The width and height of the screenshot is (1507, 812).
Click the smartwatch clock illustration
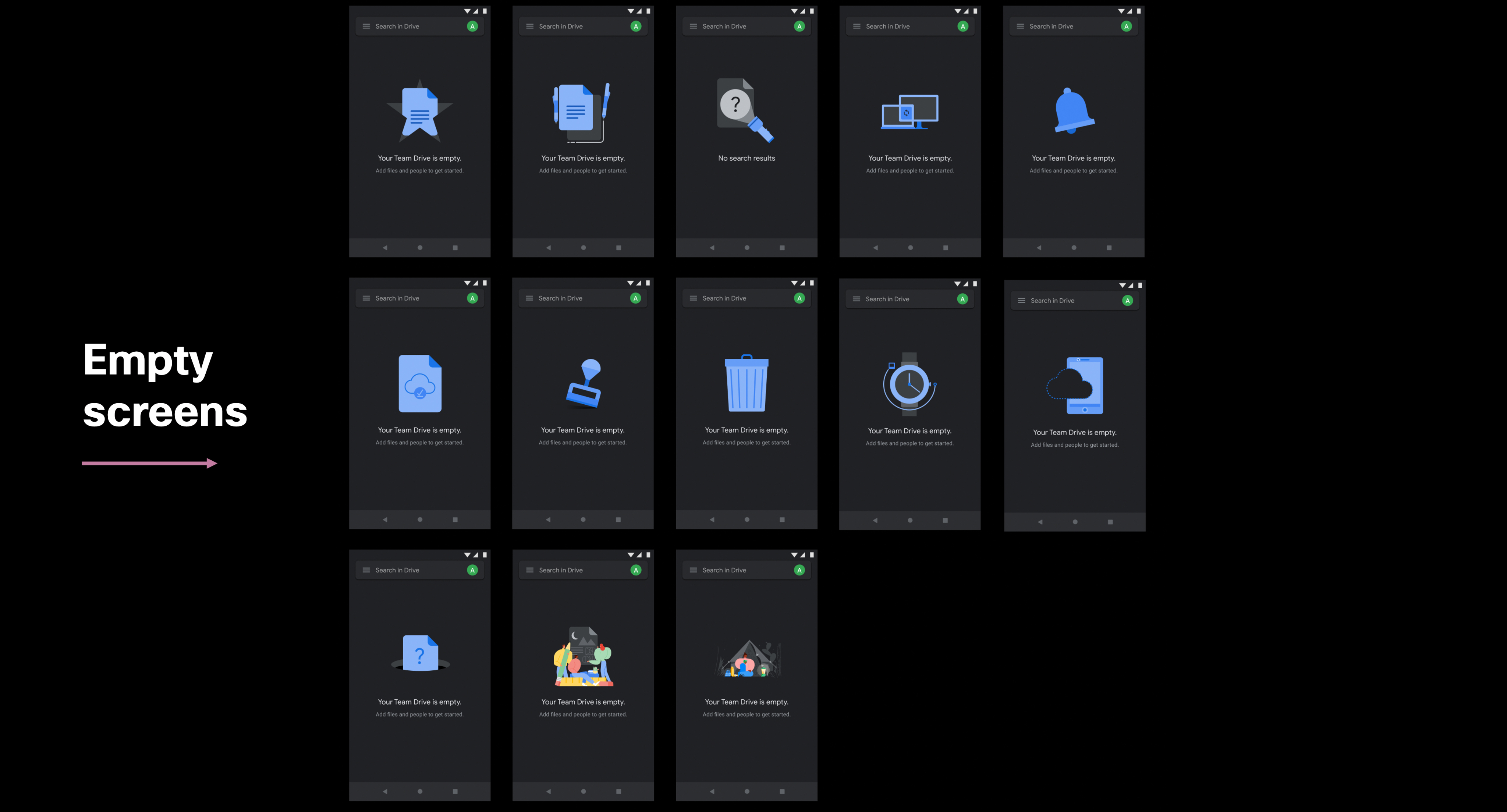tap(909, 384)
